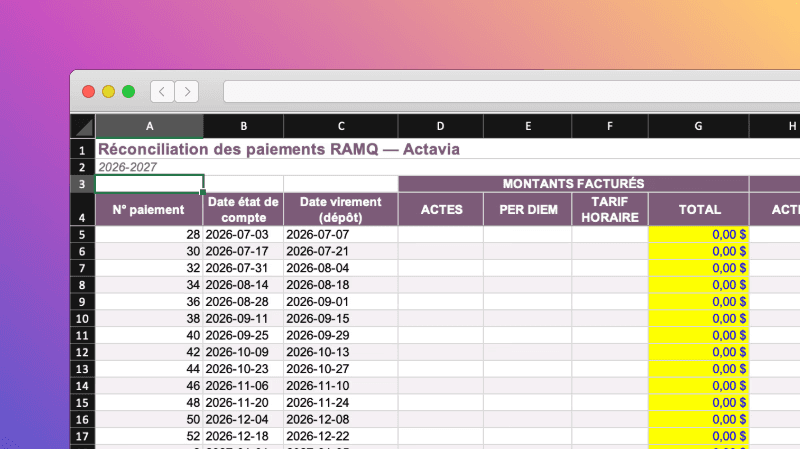
Task: Click the date 2026-09-11 cell
Action: click(243, 319)
